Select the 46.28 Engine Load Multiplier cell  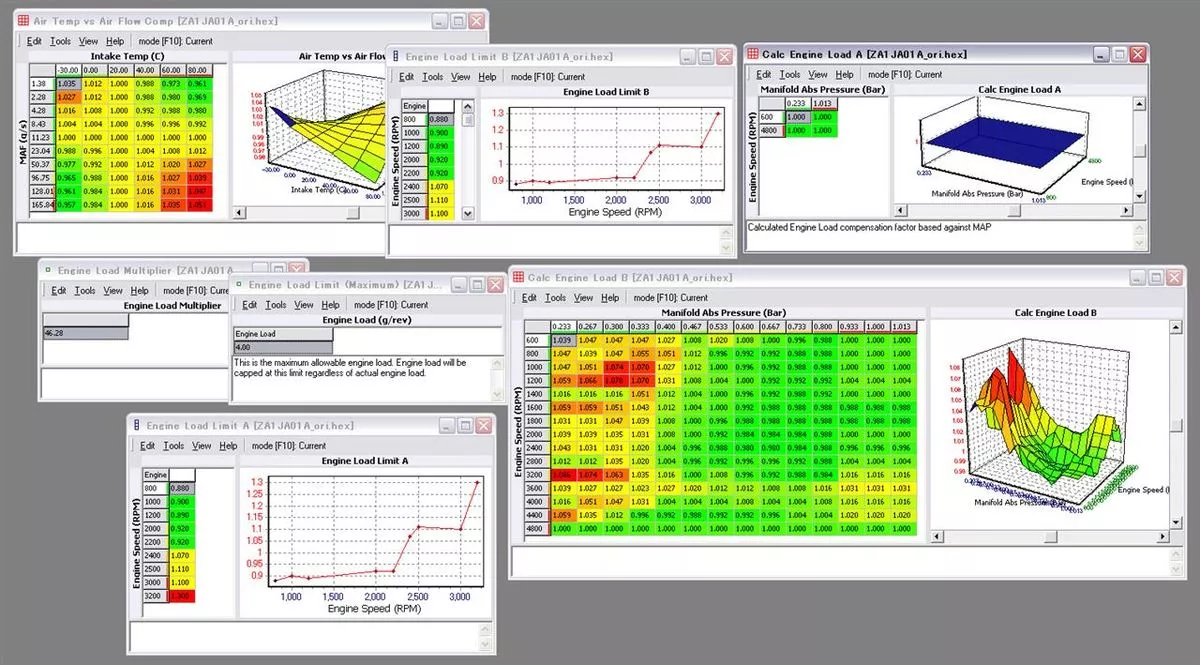85,332
